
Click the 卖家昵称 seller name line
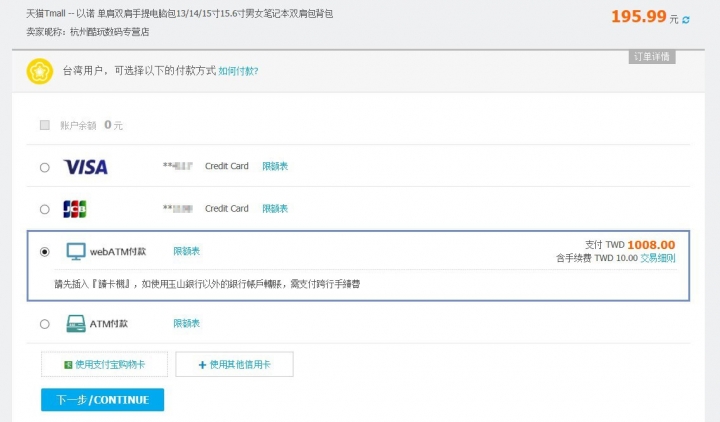coord(88,32)
